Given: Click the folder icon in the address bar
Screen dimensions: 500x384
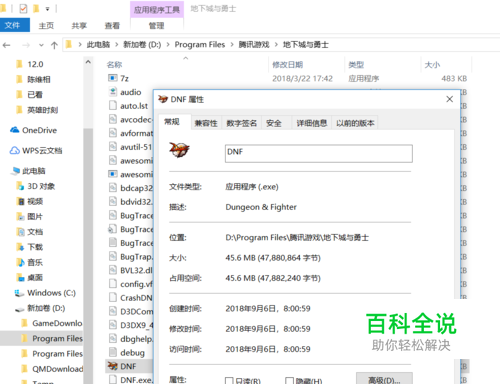Looking at the screenshot, I should (x=69, y=44).
